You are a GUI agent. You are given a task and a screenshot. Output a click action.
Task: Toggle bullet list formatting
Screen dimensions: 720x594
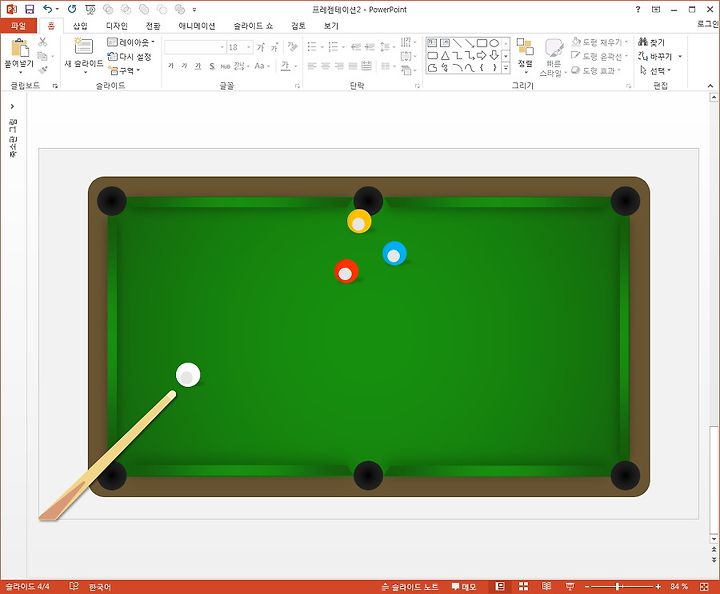pos(312,46)
